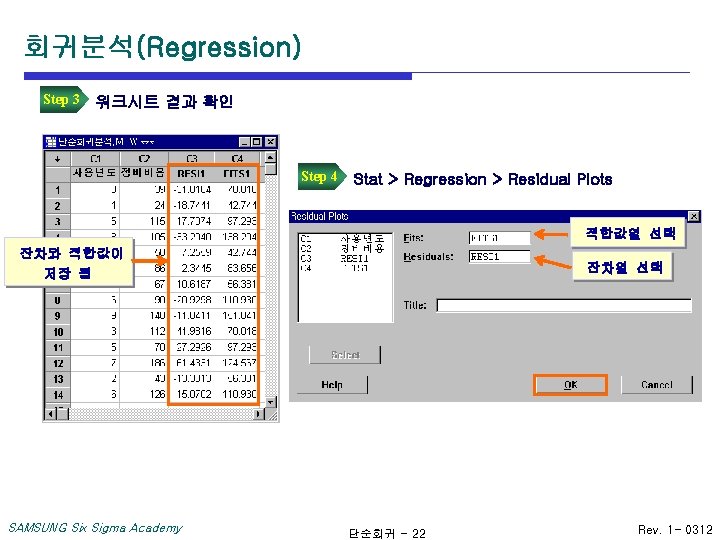The image size is (720, 540).
Task: Click cell value 70.018 in row 10
Action: tap(237, 332)
